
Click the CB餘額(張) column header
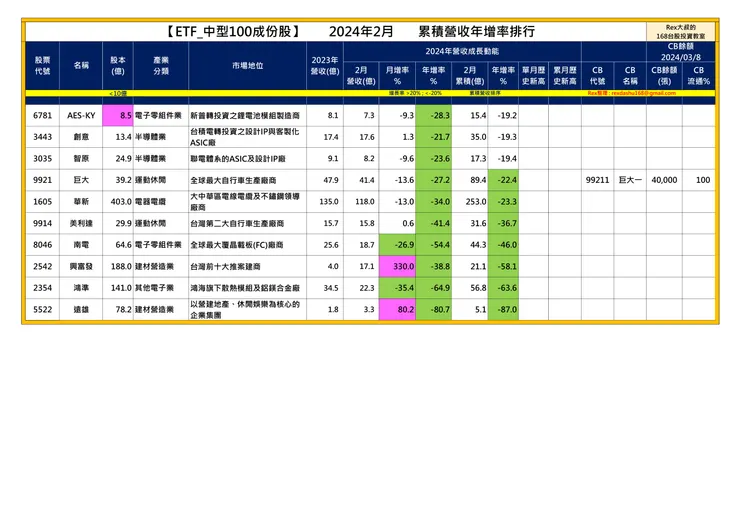tap(664, 76)
